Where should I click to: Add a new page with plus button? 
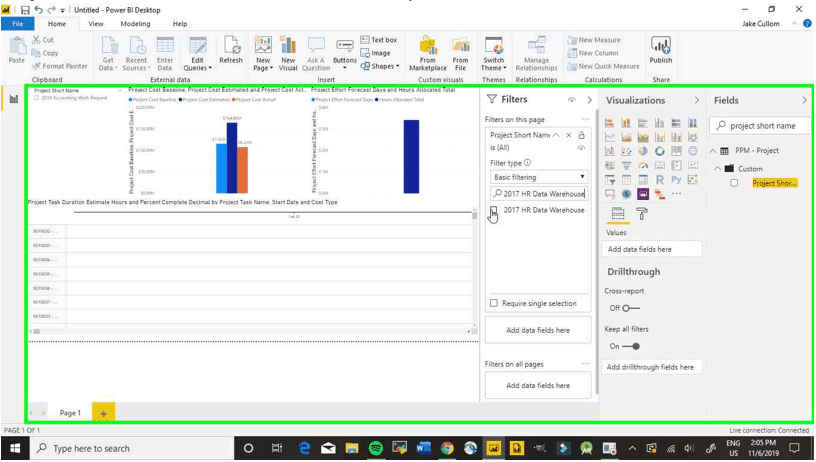pos(103,413)
